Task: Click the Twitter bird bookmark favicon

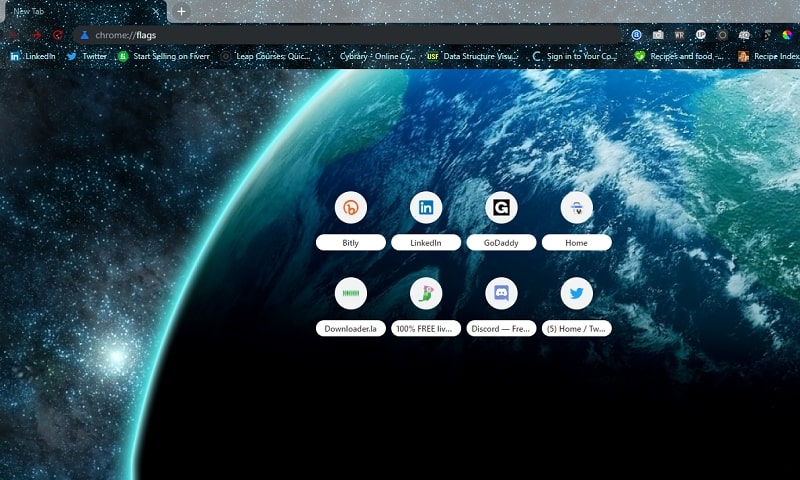Action: 72,56
